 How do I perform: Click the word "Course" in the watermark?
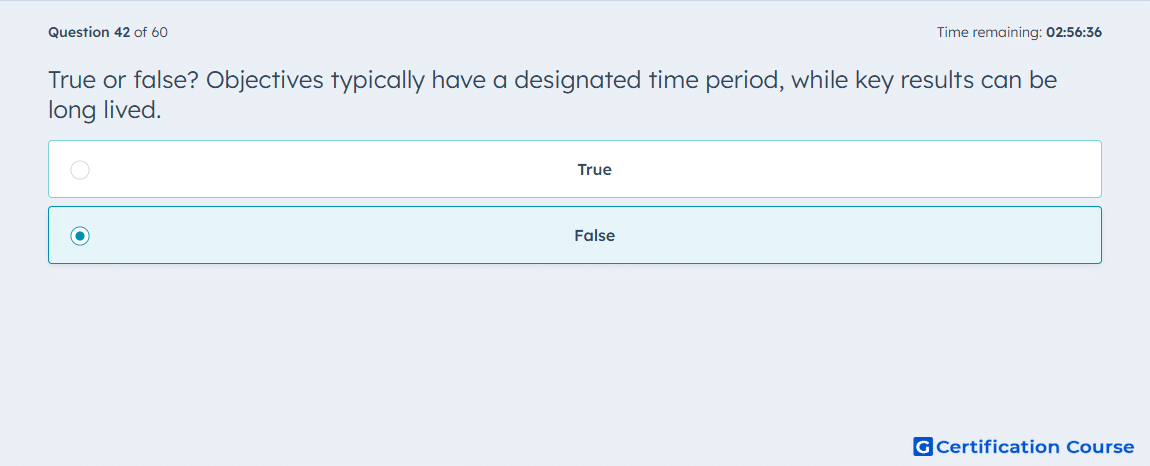pyautogui.click(x=1100, y=446)
